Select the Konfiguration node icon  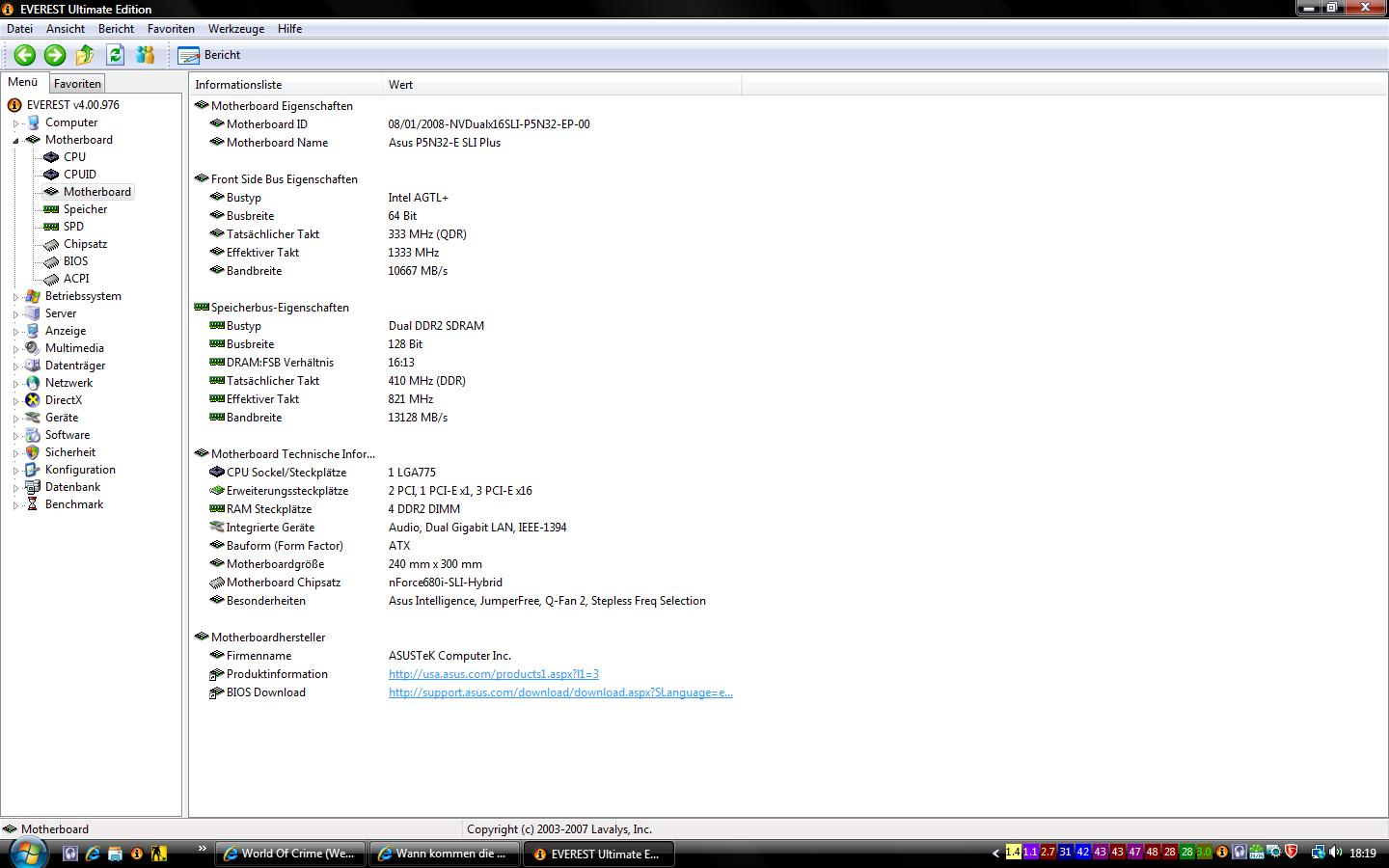coord(33,470)
